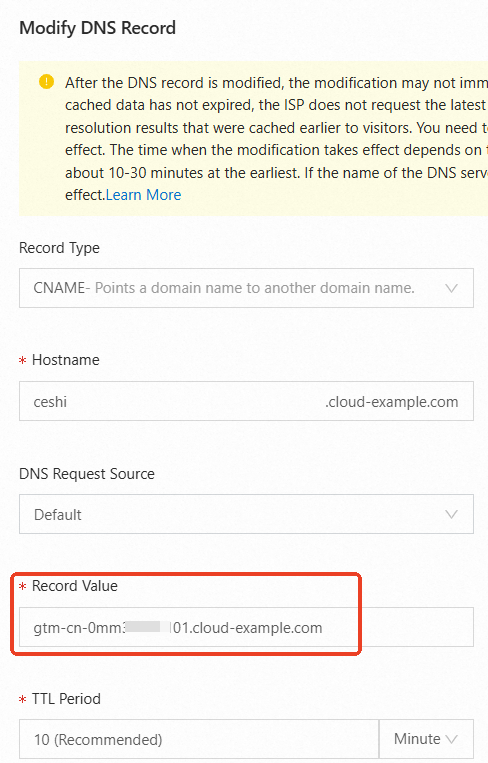Click the chevron arrow beside Default

pyautogui.click(x=452, y=514)
